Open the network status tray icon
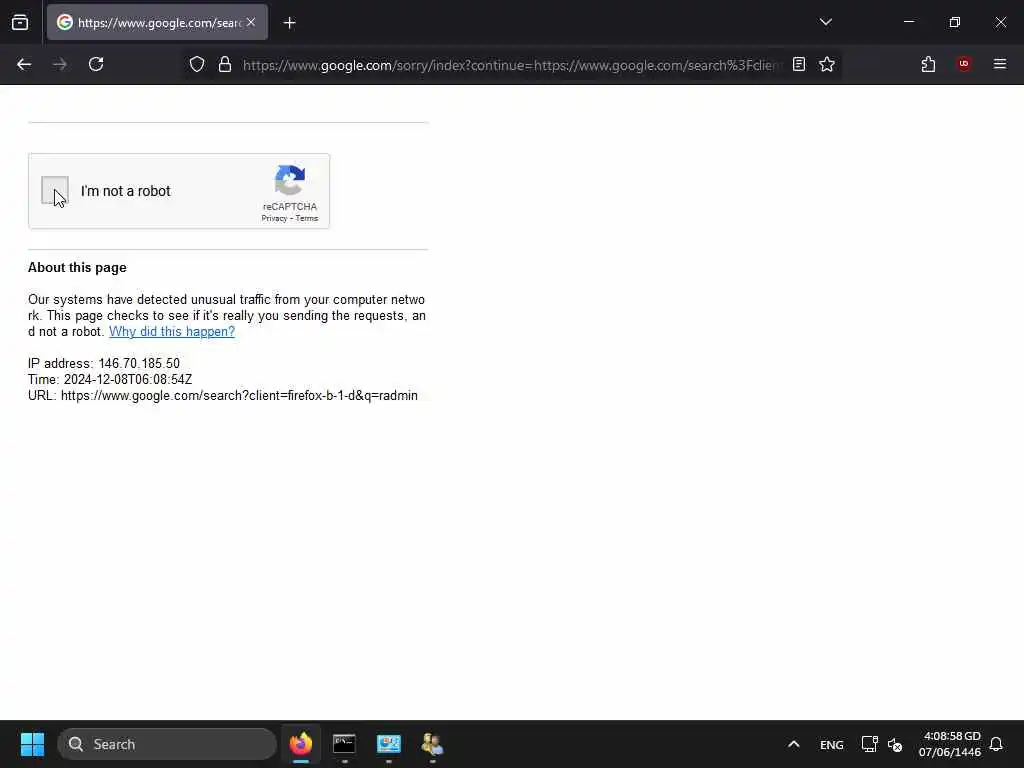Image resolution: width=1024 pixels, height=768 pixels. pyautogui.click(x=869, y=744)
